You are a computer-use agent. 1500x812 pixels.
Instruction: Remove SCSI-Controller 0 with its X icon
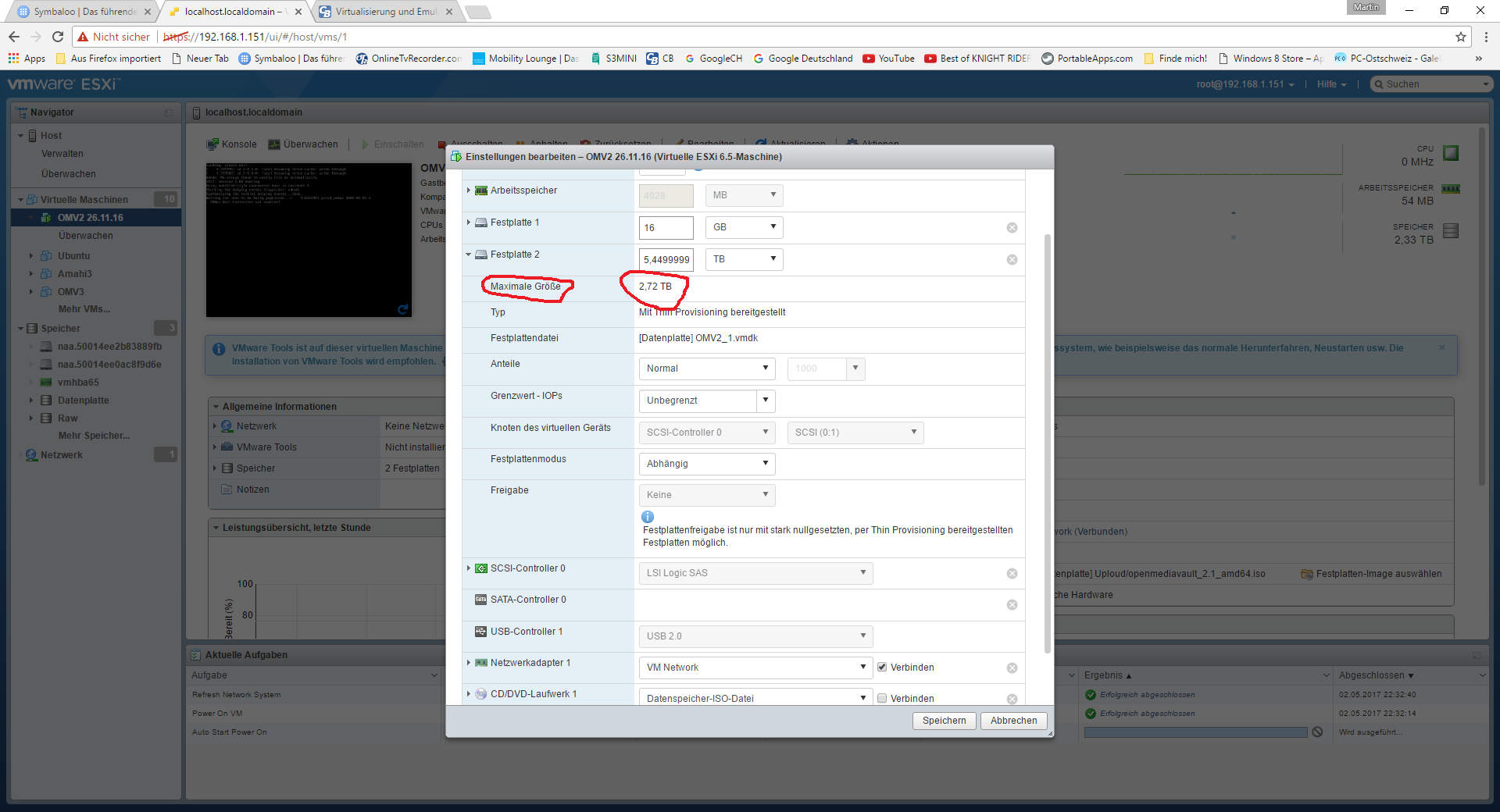[x=1012, y=574]
